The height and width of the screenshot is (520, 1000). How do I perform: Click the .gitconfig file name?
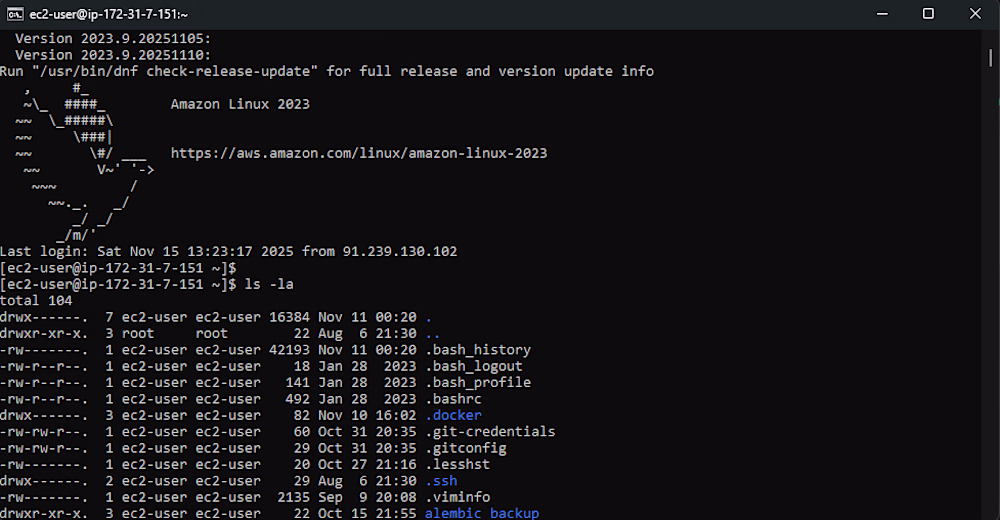(x=466, y=449)
